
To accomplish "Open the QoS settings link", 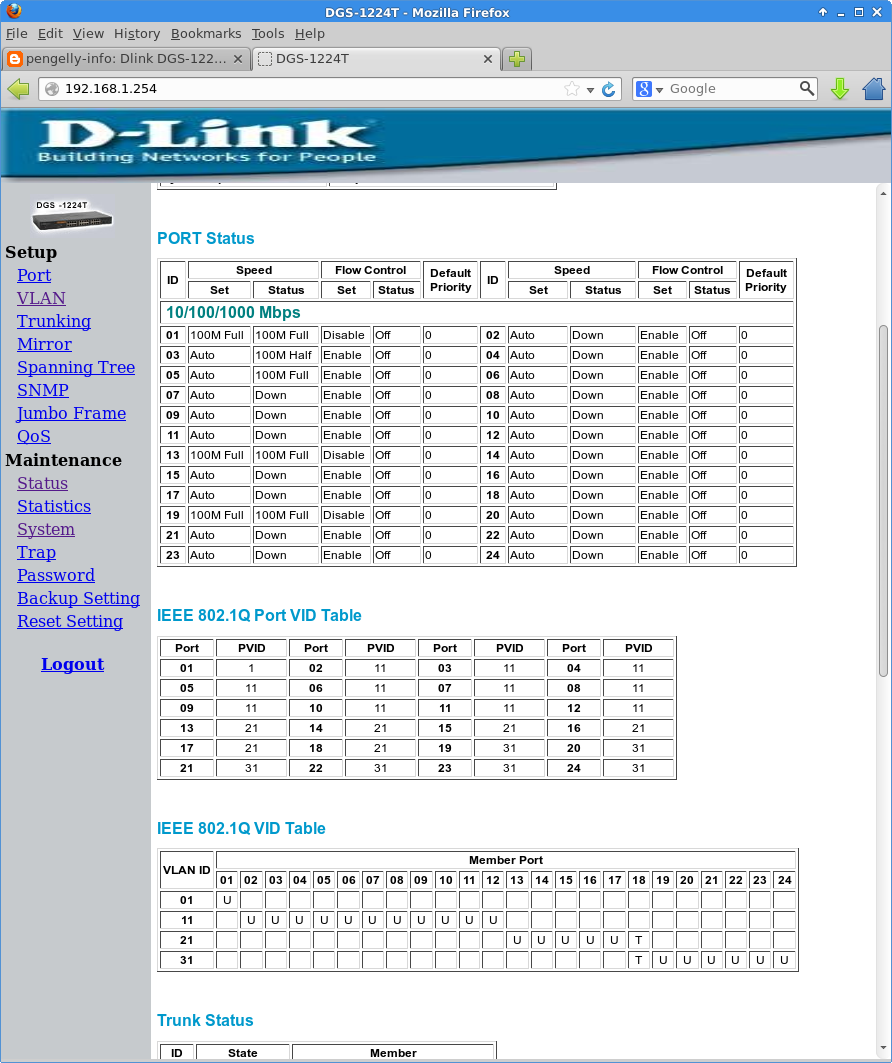I will pos(34,437).
